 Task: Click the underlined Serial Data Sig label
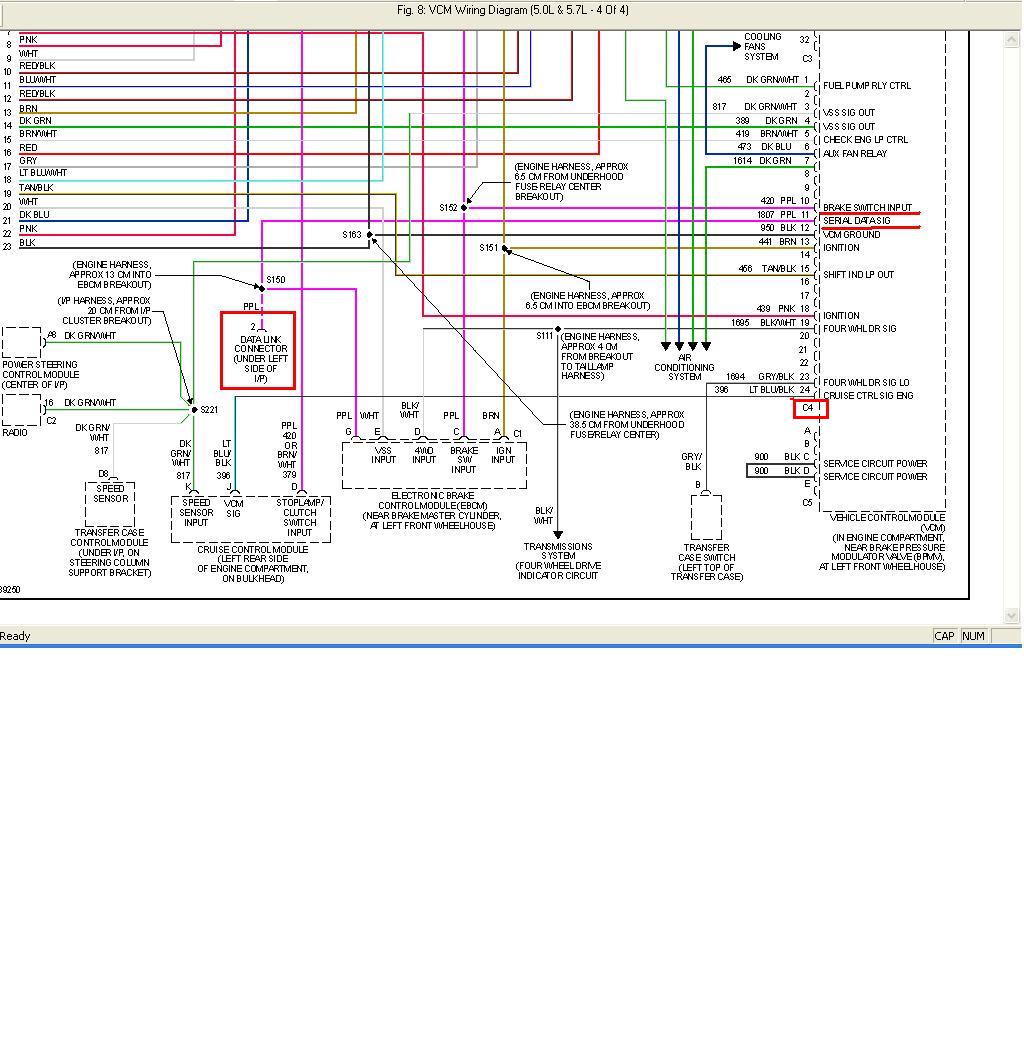coord(857,221)
